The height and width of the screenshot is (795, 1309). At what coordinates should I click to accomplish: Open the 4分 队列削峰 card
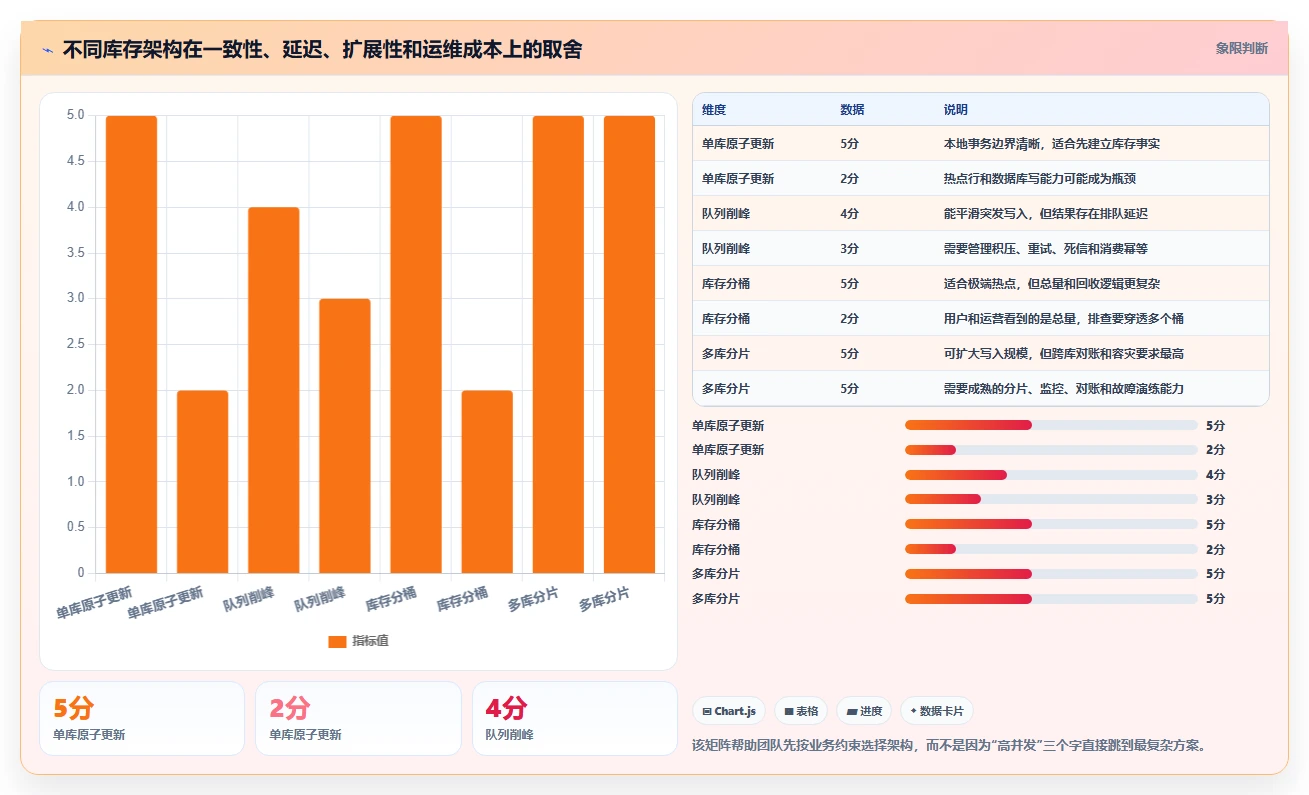click(574, 718)
